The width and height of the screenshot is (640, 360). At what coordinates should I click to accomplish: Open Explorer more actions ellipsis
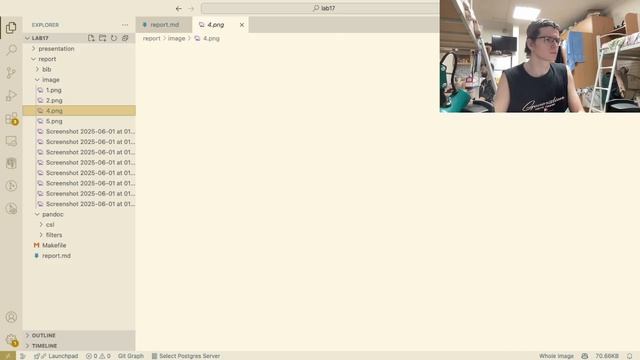pyautogui.click(x=125, y=25)
